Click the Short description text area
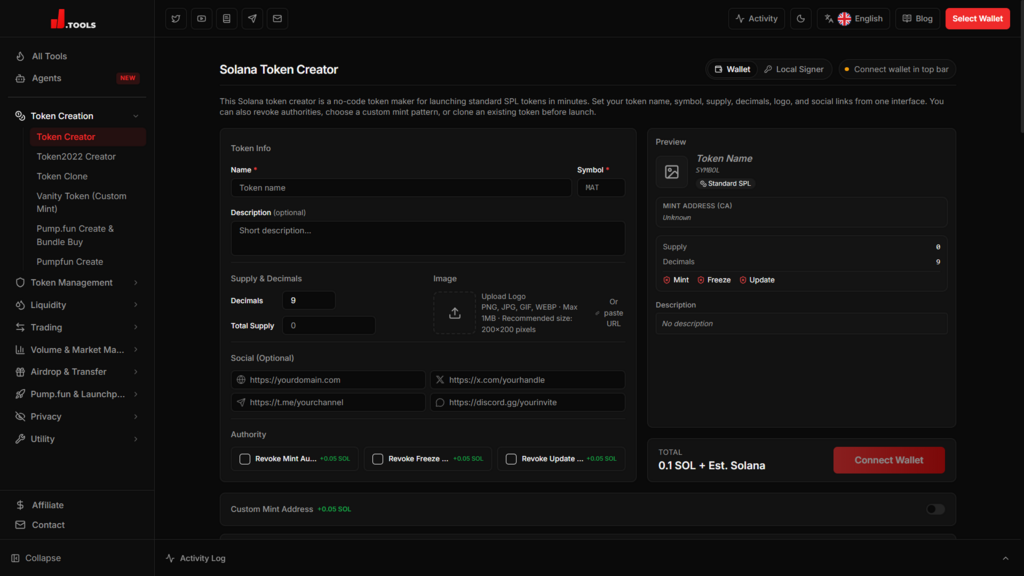Viewport: 1024px width, 576px height. pyautogui.click(x=428, y=238)
